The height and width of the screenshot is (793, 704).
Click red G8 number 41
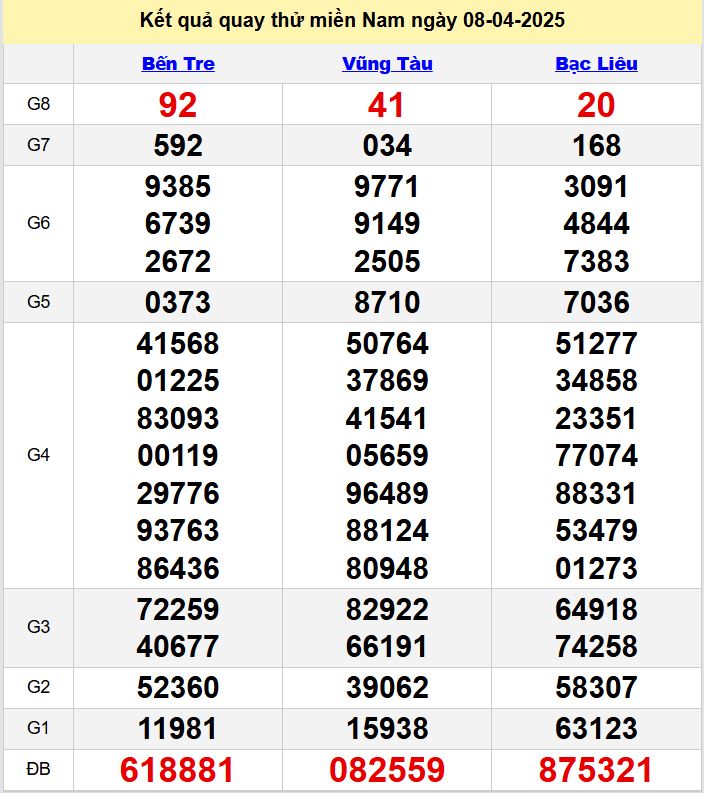click(386, 105)
